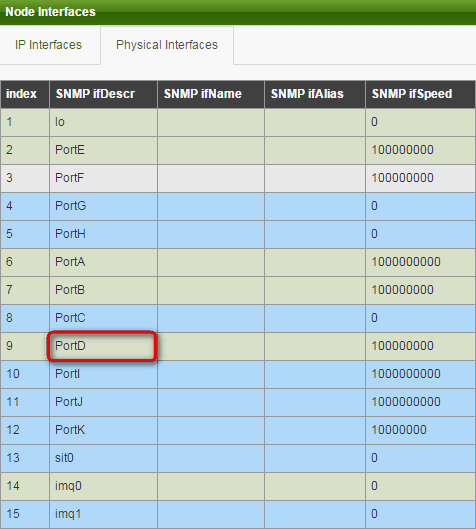This screenshot has width=476, height=529.
Task: Select the PortI interface row
Action: 238,374
